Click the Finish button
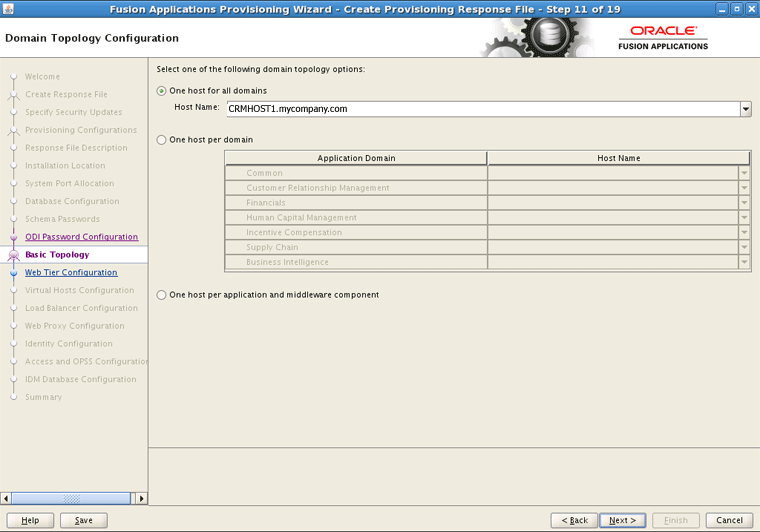The height and width of the screenshot is (532, 760). (676, 520)
